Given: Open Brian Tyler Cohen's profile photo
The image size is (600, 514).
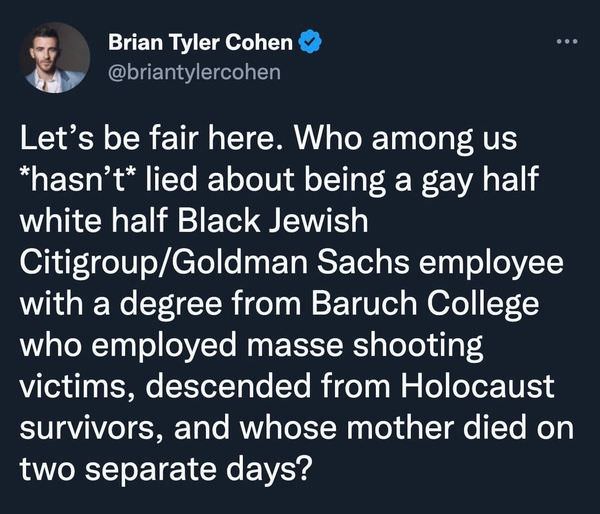Looking at the screenshot, I should coord(54,58).
